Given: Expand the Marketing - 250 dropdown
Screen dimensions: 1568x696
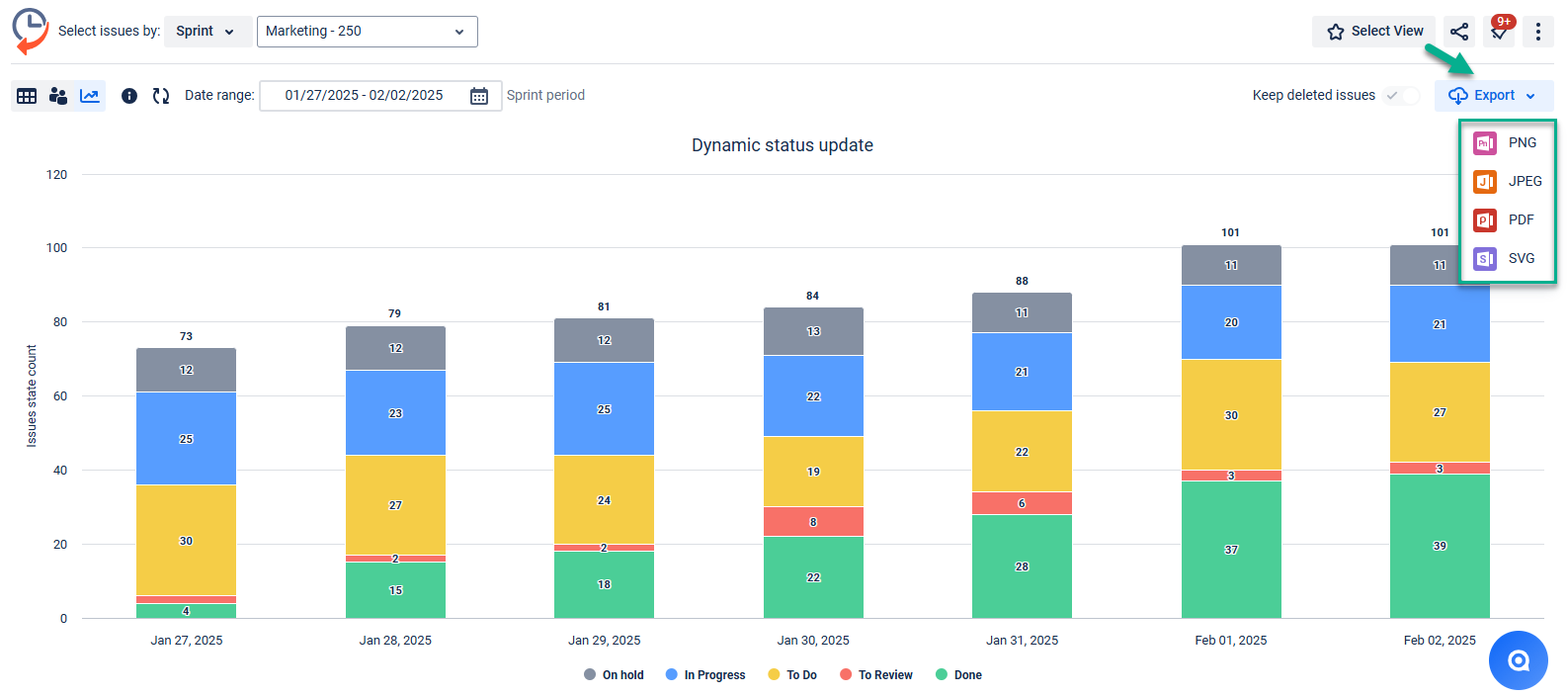Looking at the screenshot, I should click(x=367, y=32).
